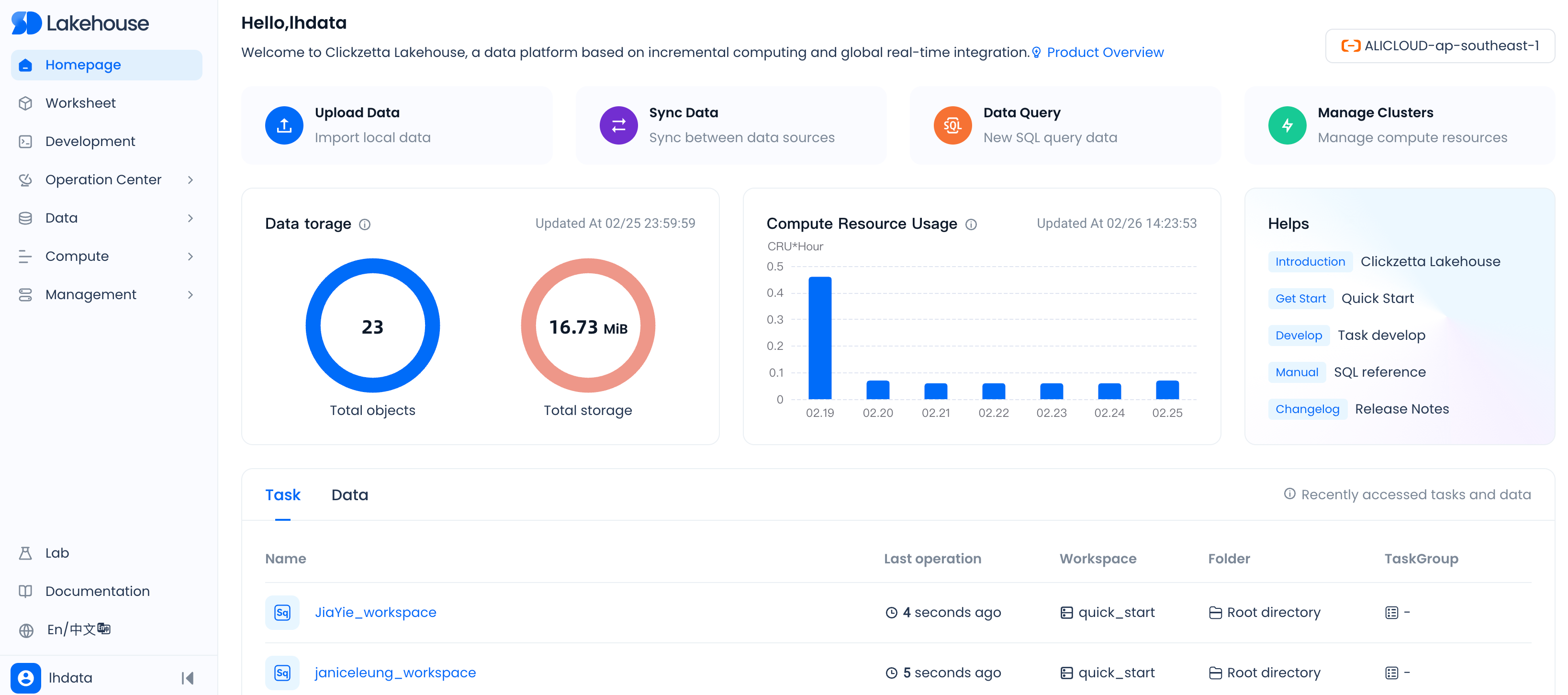The image size is (1568, 695).
Task: Click Data storage info icon
Action: point(365,224)
